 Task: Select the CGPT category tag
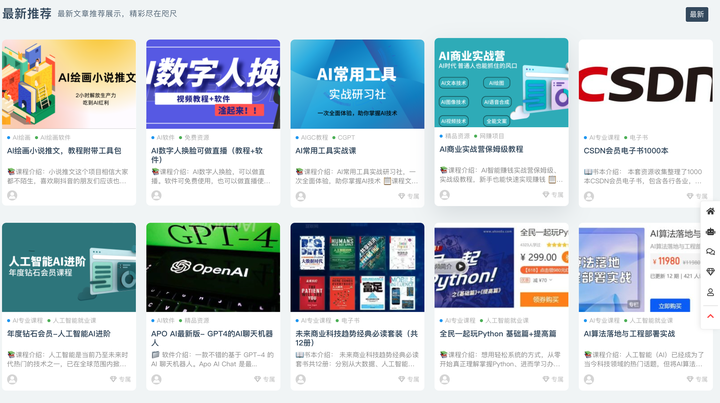tap(346, 137)
